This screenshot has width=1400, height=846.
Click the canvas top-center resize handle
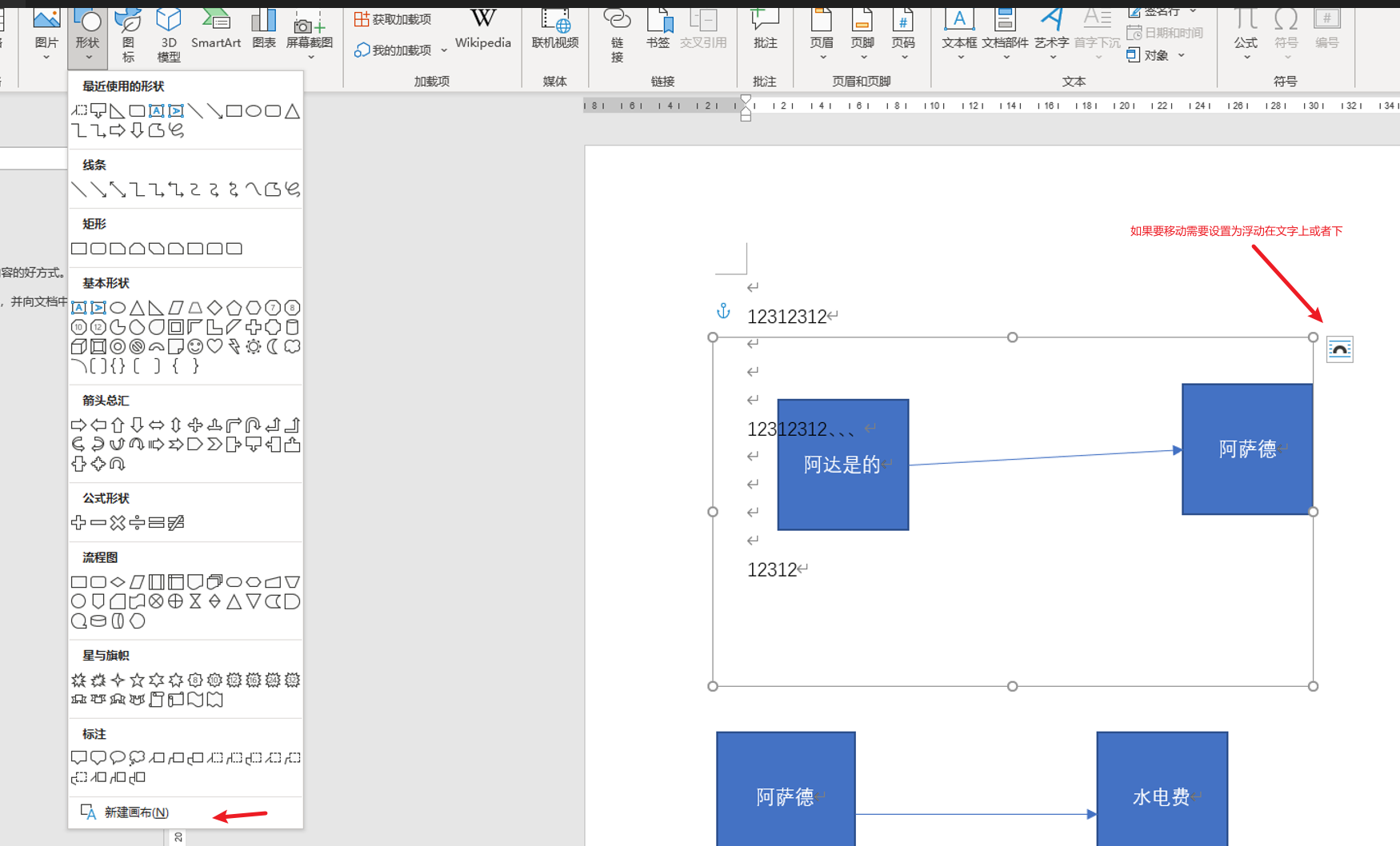1013,337
